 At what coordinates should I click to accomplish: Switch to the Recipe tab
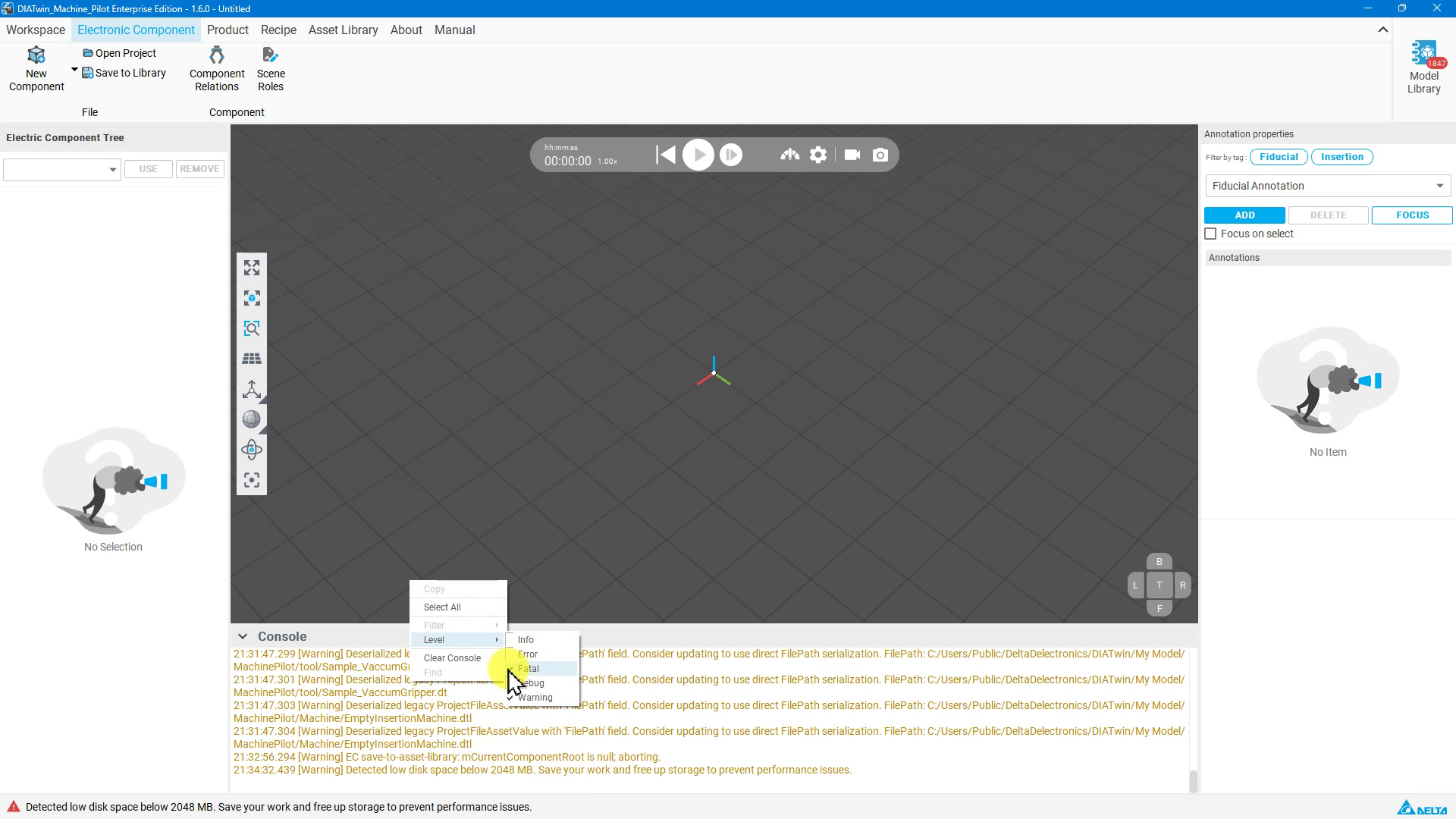click(278, 30)
